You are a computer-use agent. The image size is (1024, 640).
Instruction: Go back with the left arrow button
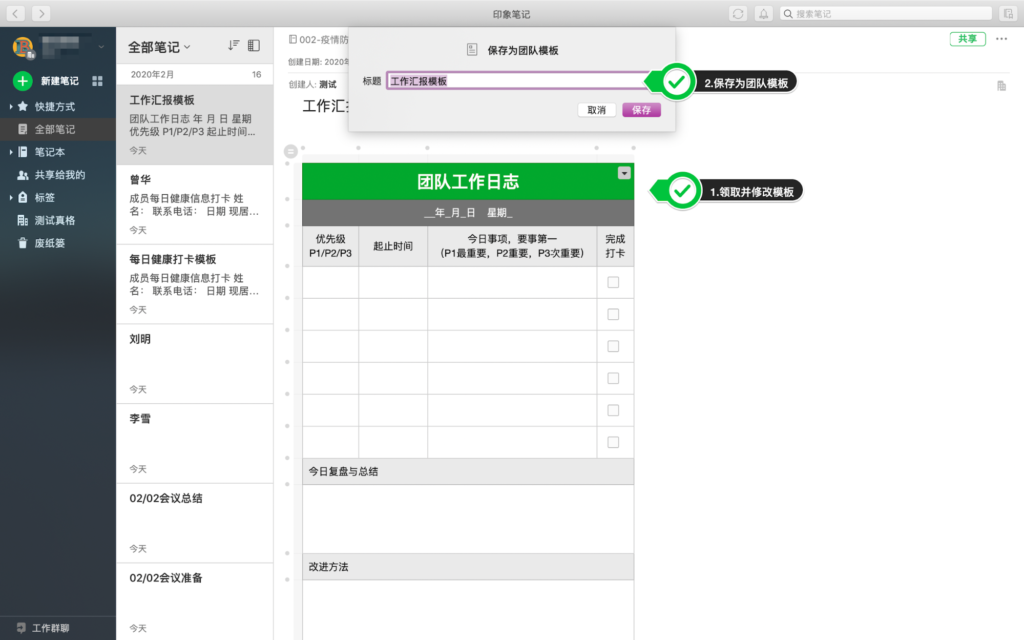[x=16, y=13]
